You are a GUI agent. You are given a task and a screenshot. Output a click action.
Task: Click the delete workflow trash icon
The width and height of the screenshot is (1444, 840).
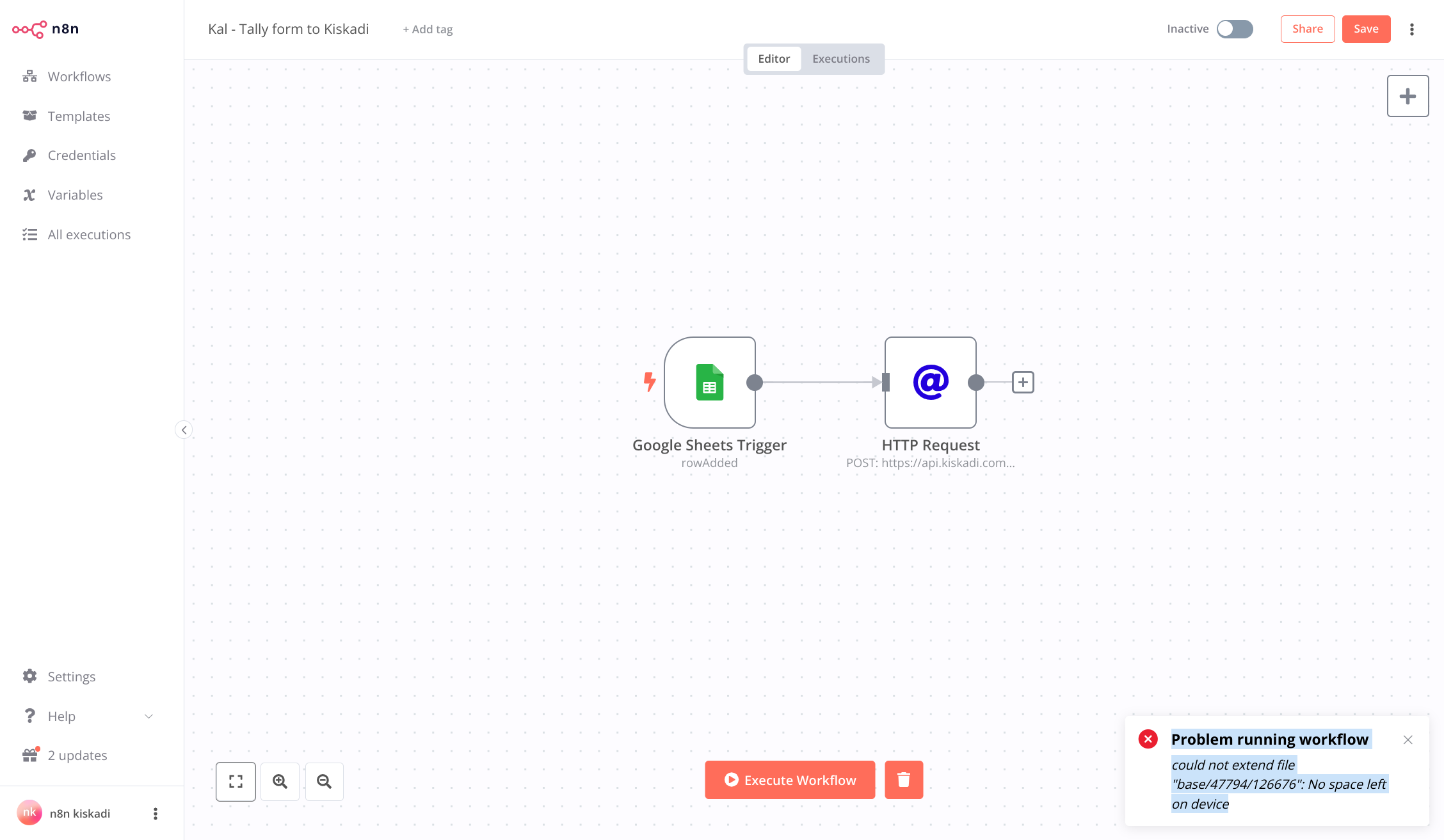coord(902,779)
